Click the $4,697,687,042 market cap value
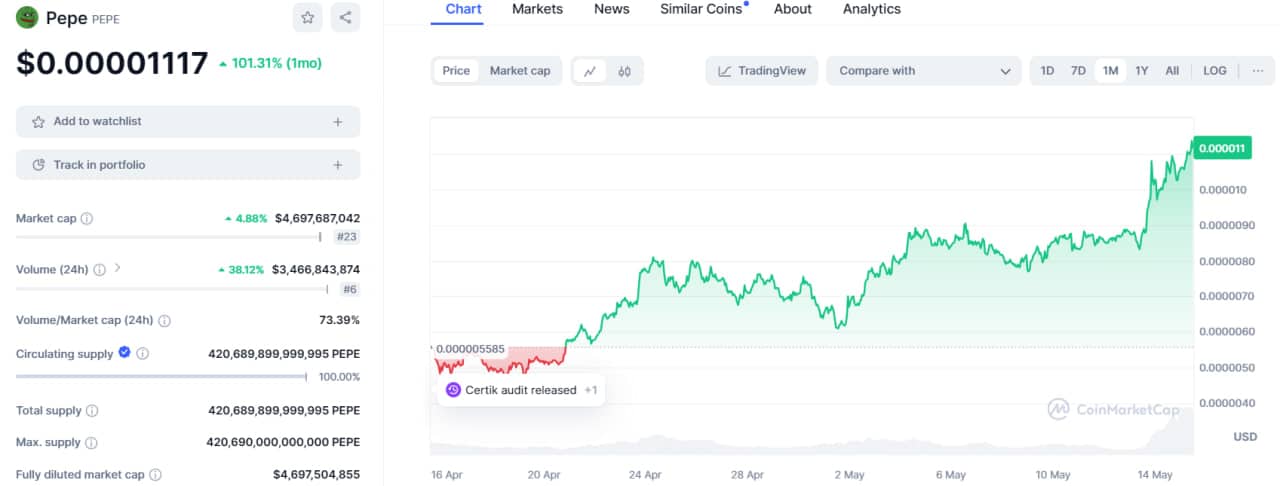 pyautogui.click(x=317, y=218)
